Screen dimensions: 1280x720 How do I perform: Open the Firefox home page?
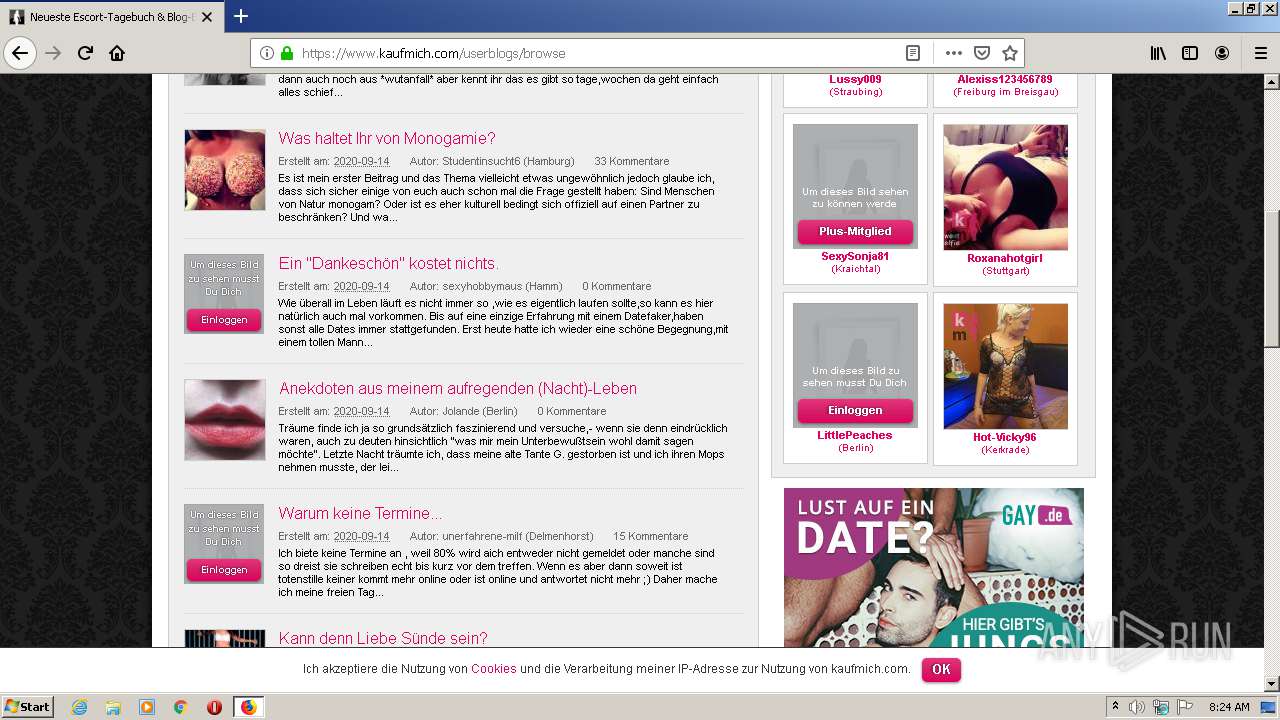point(117,53)
